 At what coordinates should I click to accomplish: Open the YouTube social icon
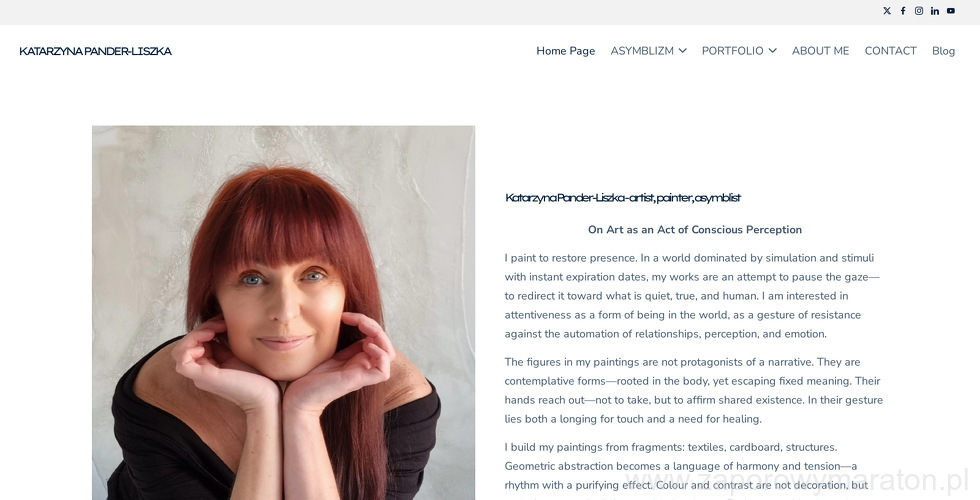pyautogui.click(x=951, y=11)
